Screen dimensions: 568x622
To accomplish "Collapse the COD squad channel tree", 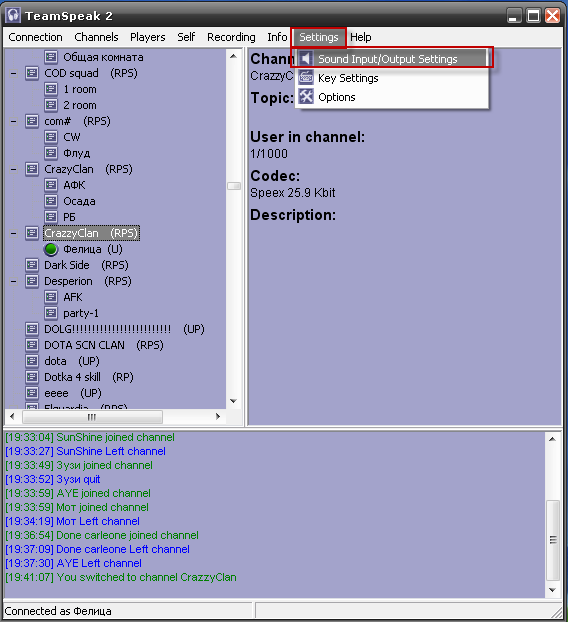I will (x=14, y=73).
